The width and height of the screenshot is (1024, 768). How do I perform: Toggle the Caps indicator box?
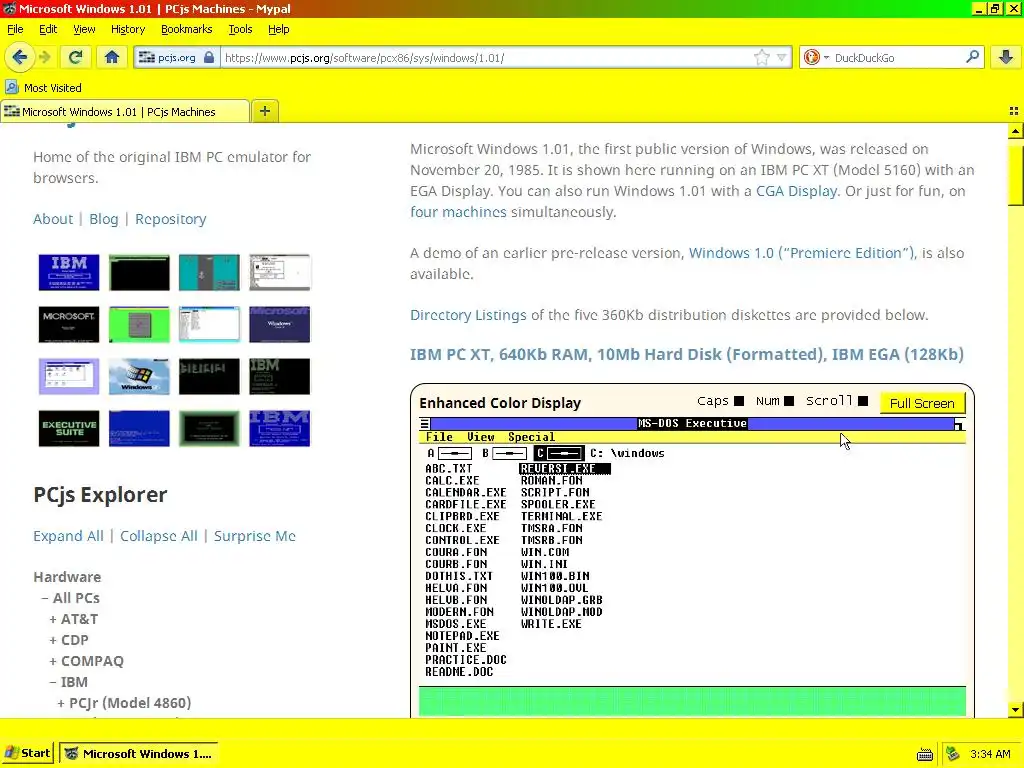(x=739, y=401)
